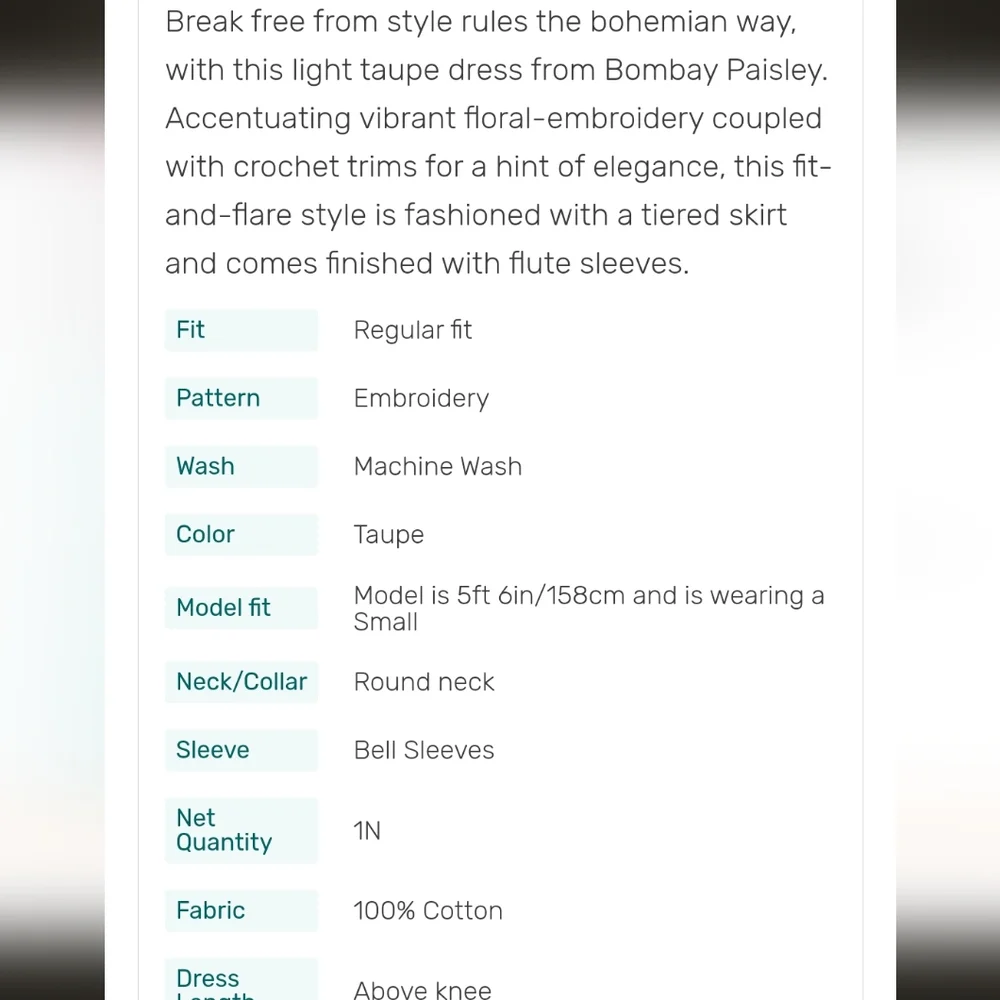Select the Embroidery pattern value
The height and width of the screenshot is (1000, 1000).
point(422,399)
